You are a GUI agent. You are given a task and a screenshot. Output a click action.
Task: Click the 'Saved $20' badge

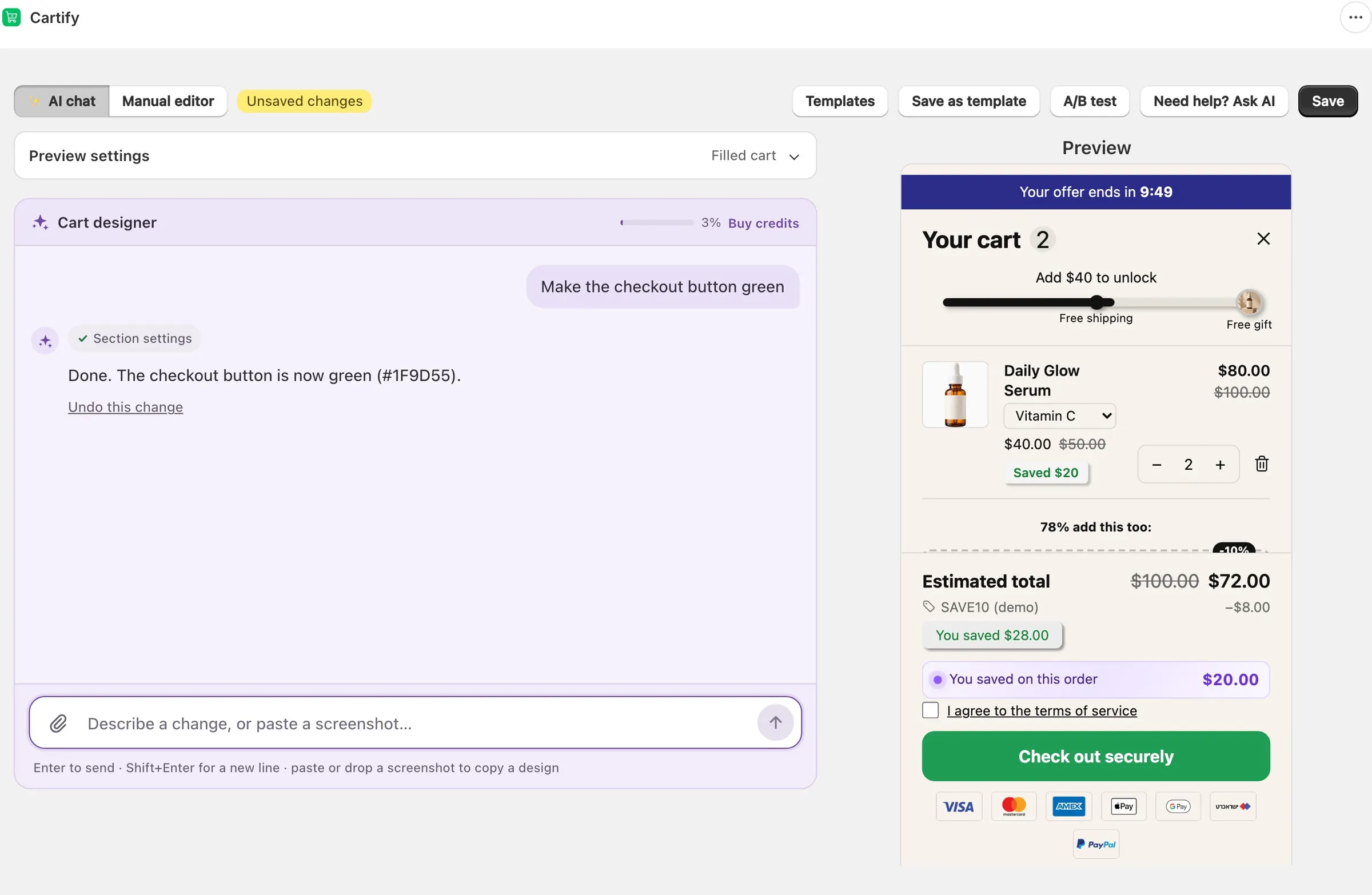pos(1045,473)
